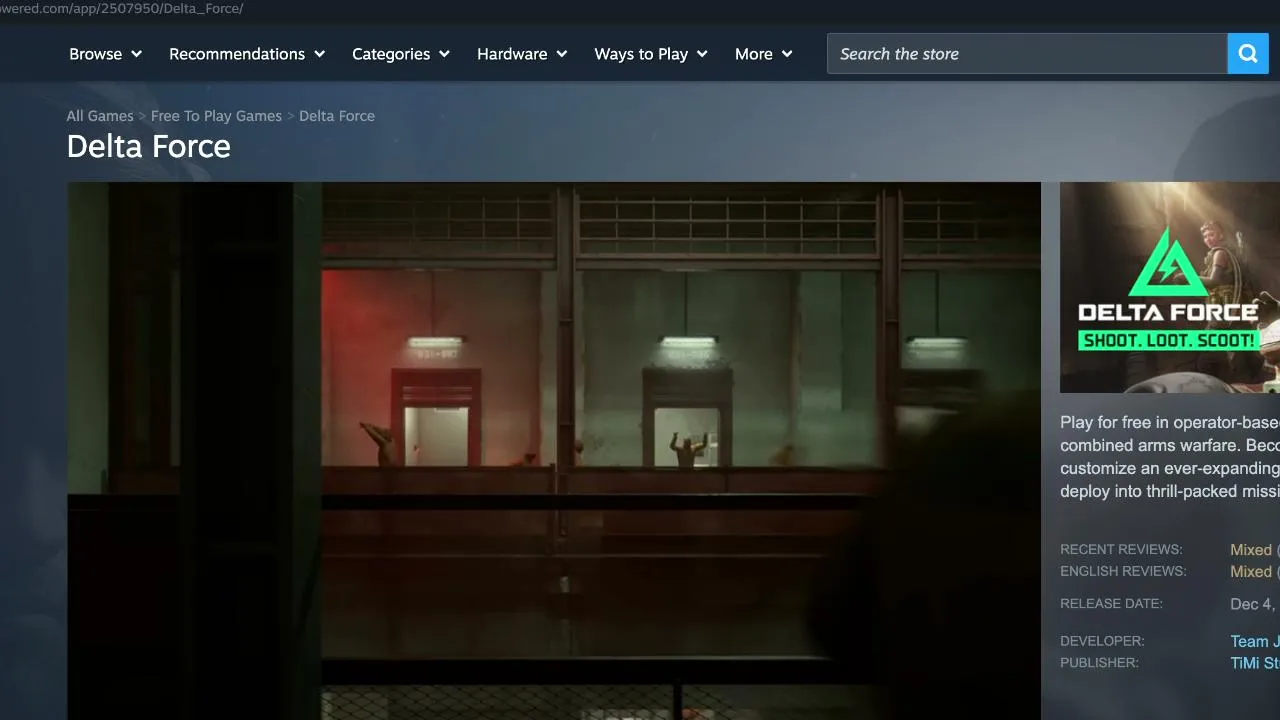Open the Recommendations menu
The height and width of the screenshot is (720, 1280).
pyautogui.click(x=247, y=54)
